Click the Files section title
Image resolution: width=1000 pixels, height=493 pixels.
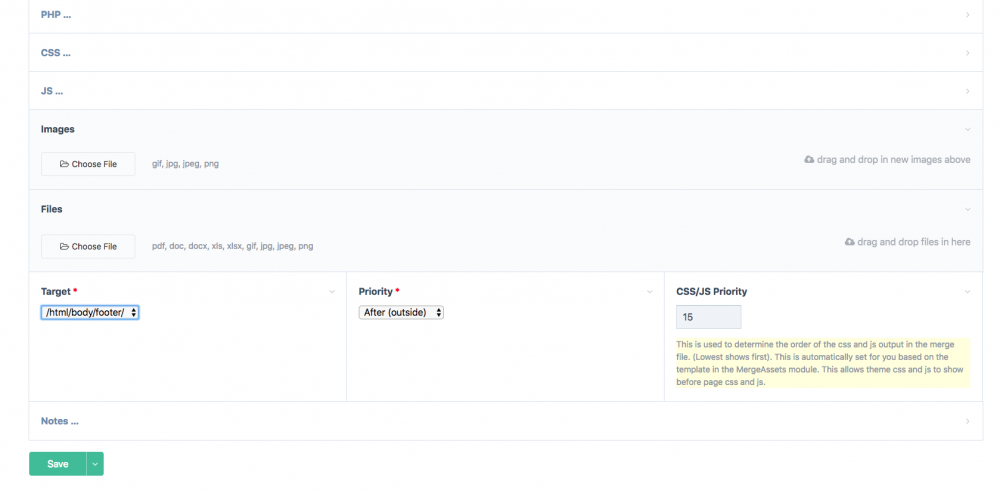click(x=52, y=210)
